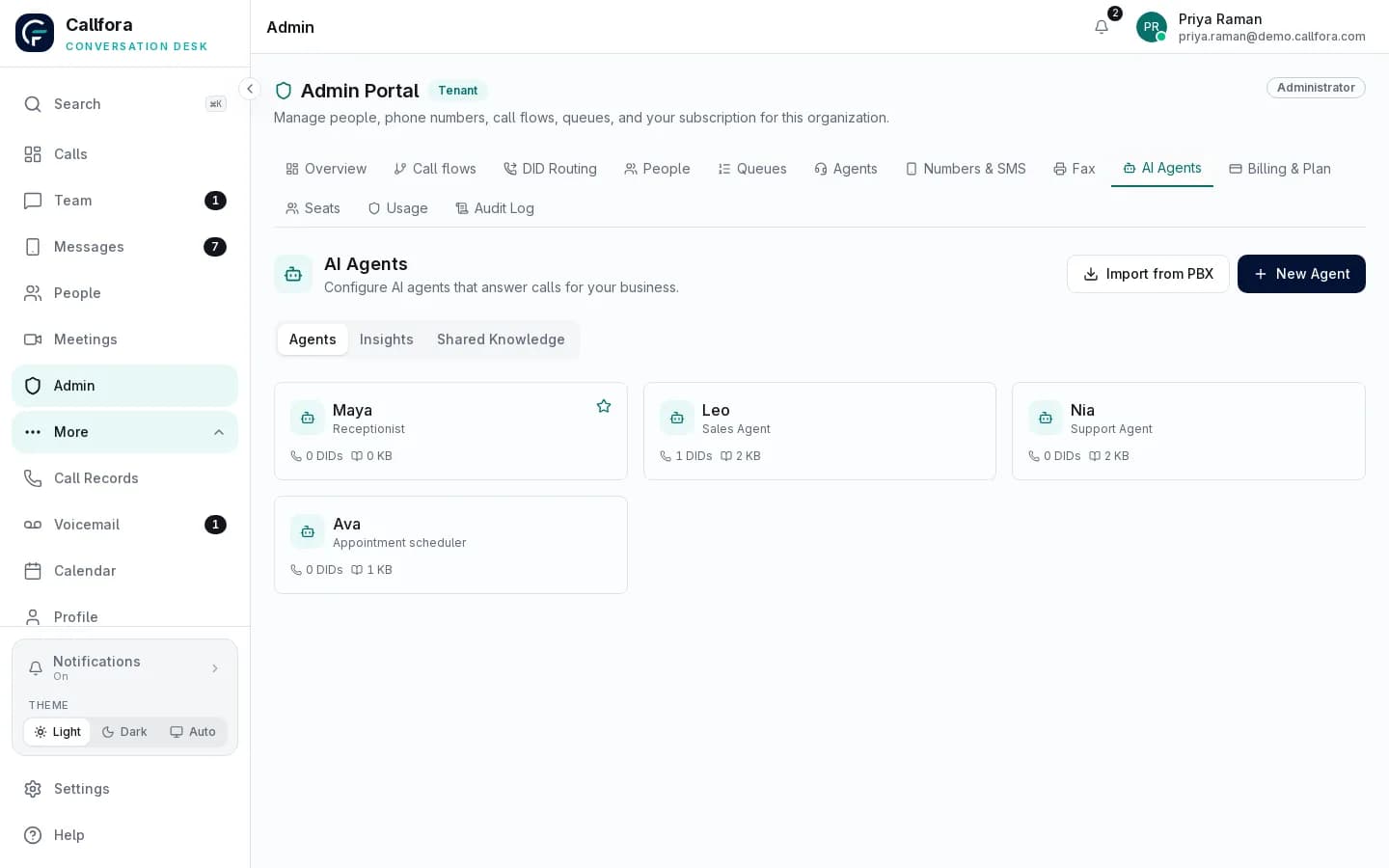Switch to the Billing & Plan tab
The height and width of the screenshot is (868, 1389).
[x=1280, y=169]
